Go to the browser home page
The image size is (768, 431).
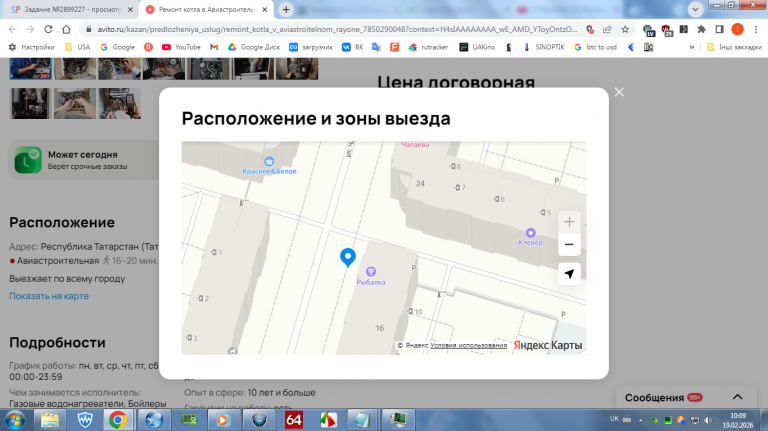[x=66, y=29]
